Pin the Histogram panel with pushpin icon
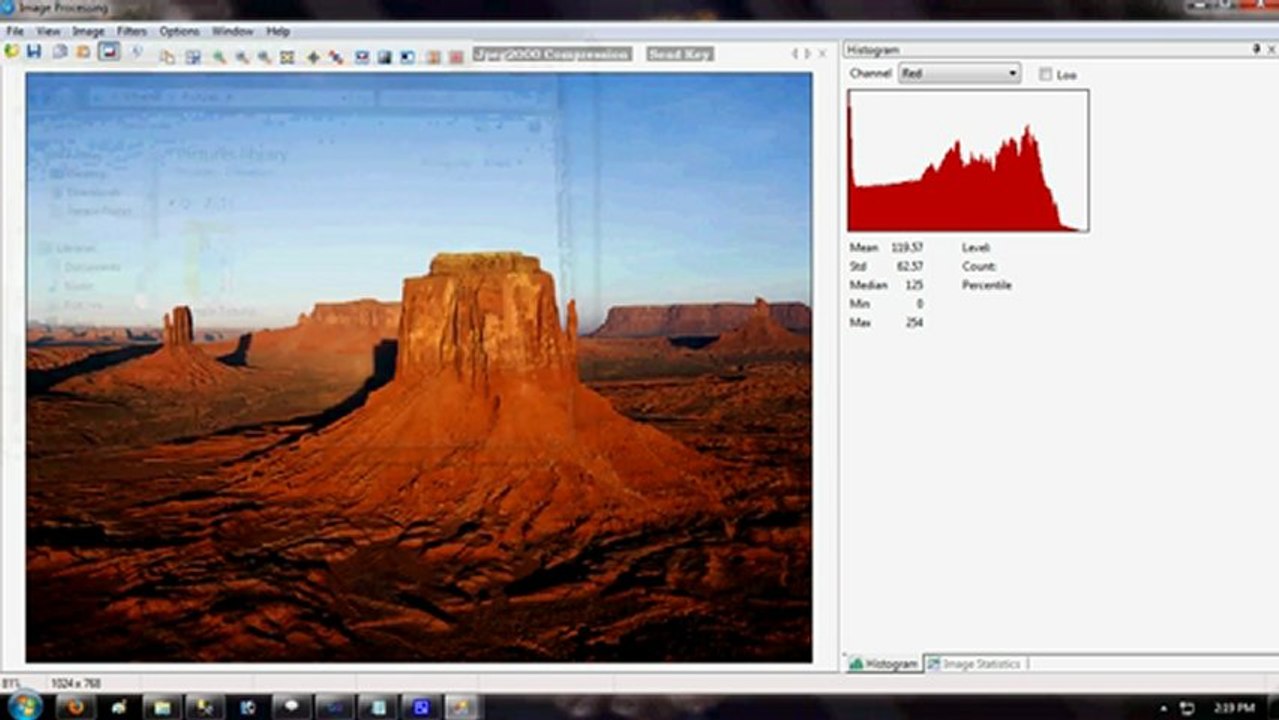1279x720 pixels. [1256, 49]
